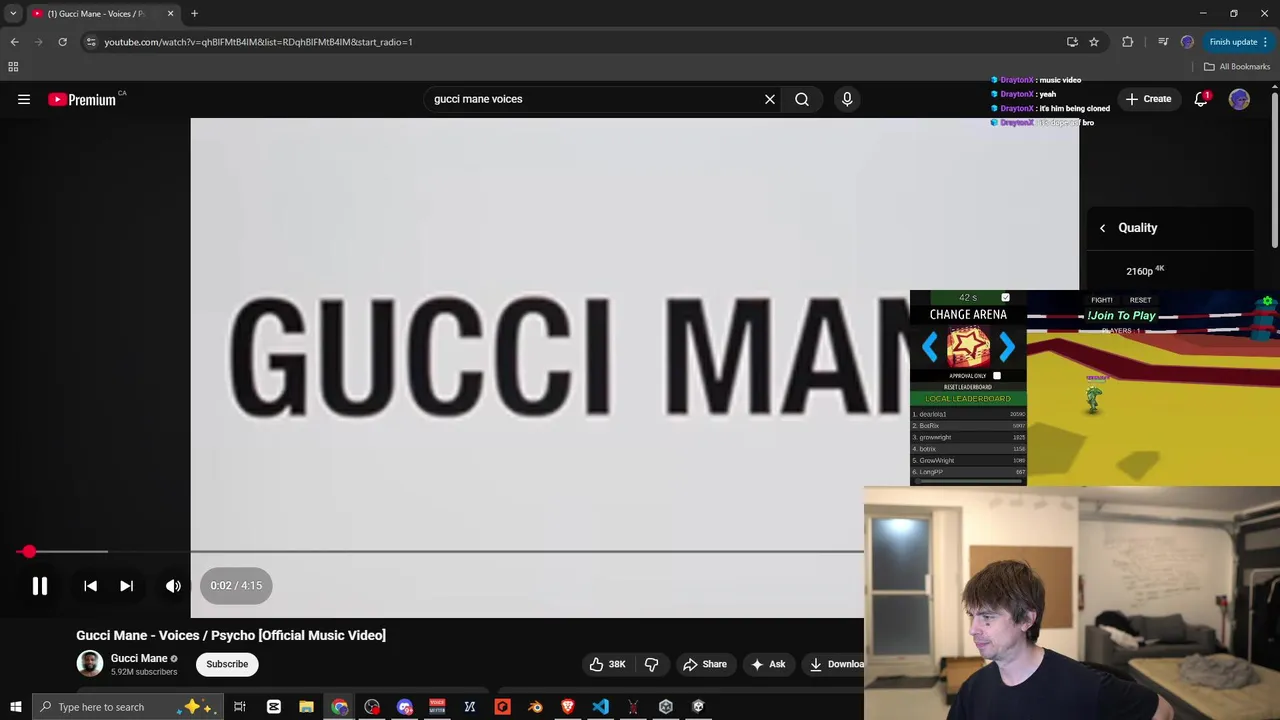
Task: Like the video (38K thumbs up)
Action: [x=608, y=664]
